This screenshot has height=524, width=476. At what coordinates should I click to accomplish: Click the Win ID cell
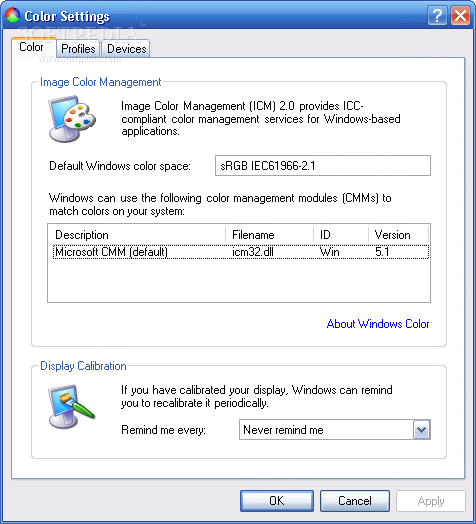pyautogui.click(x=330, y=252)
